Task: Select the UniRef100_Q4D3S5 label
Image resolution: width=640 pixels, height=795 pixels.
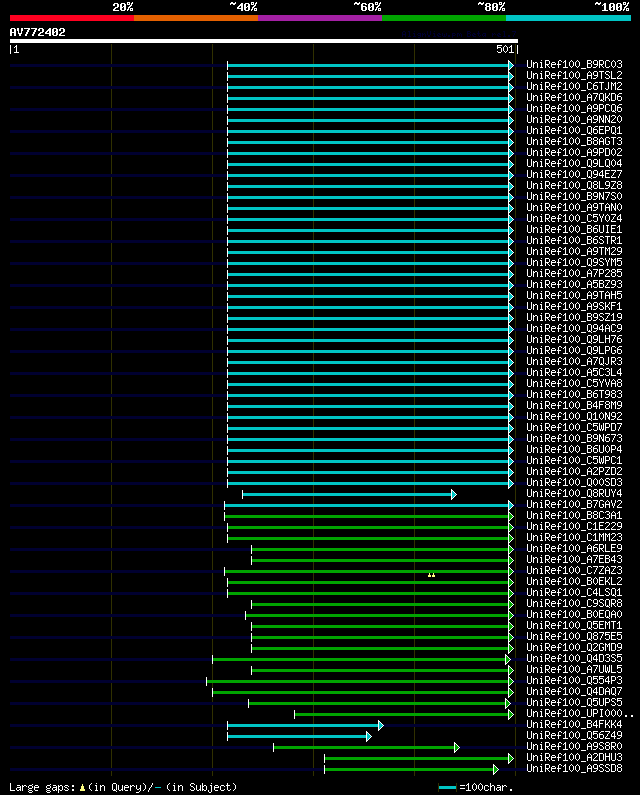Action: pos(574,658)
